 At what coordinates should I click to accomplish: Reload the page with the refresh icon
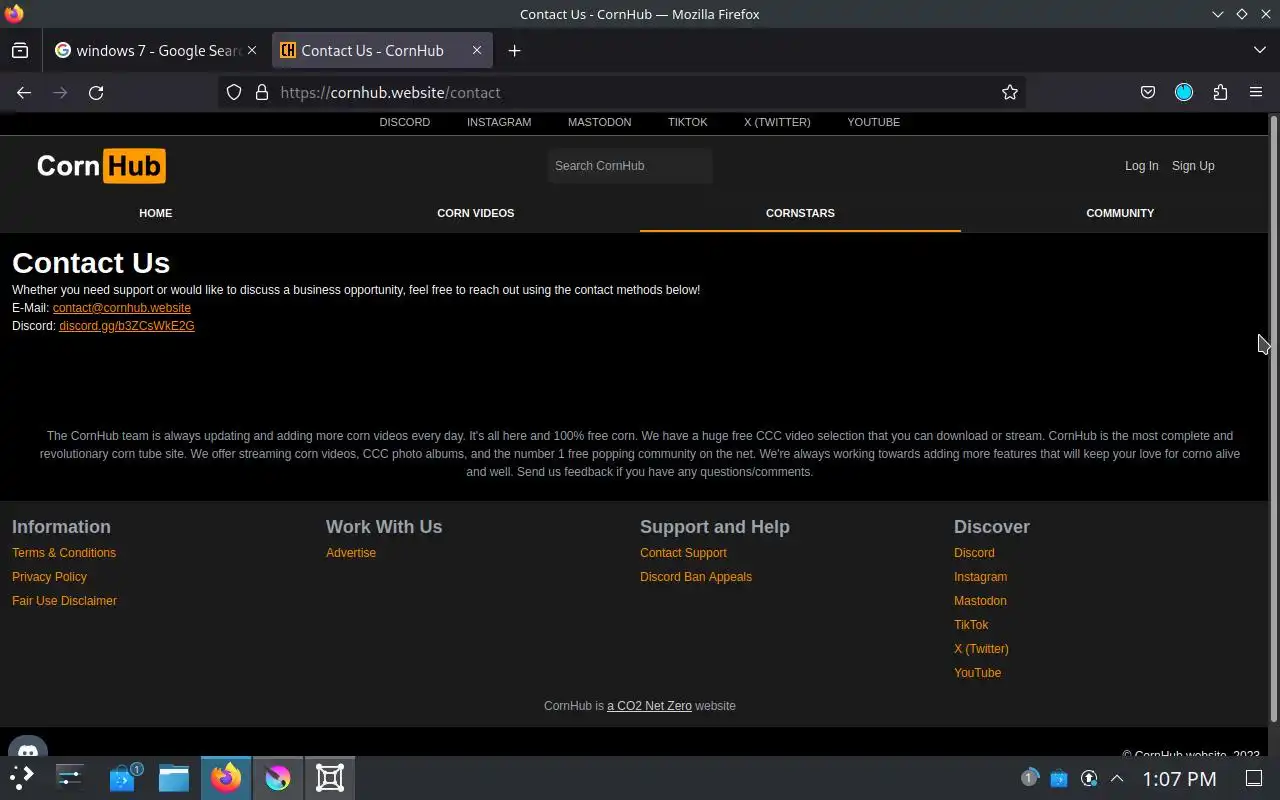pos(96,92)
